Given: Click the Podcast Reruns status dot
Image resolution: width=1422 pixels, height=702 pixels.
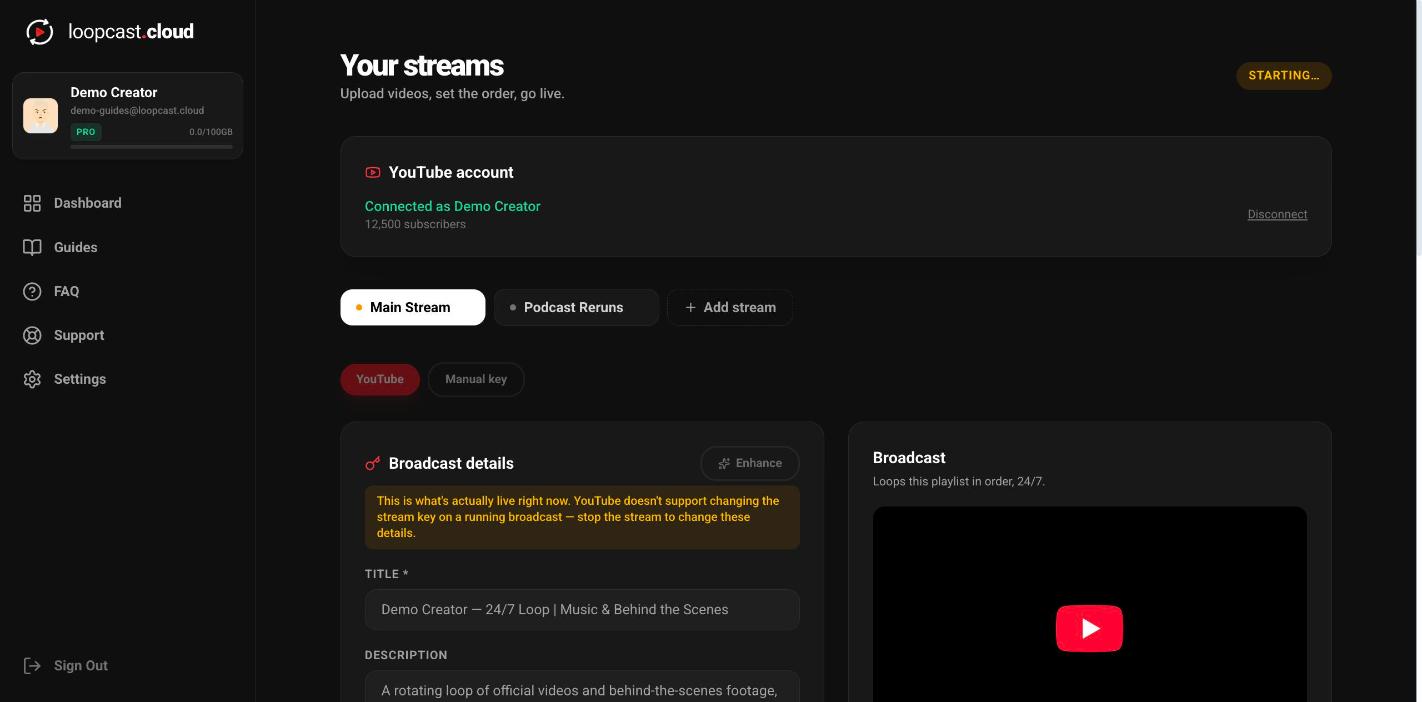Looking at the screenshot, I should (513, 308).
